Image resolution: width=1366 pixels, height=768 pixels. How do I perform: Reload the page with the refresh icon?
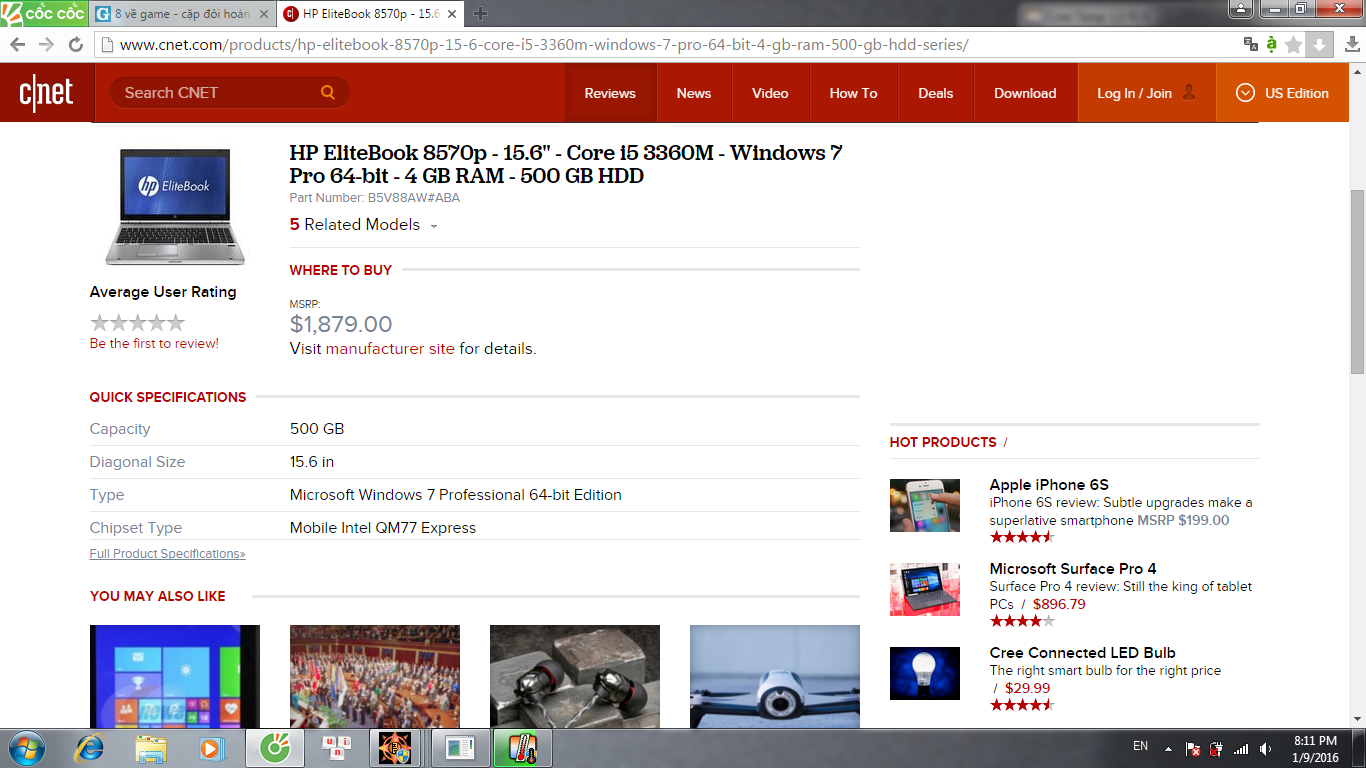click(75, 45)
